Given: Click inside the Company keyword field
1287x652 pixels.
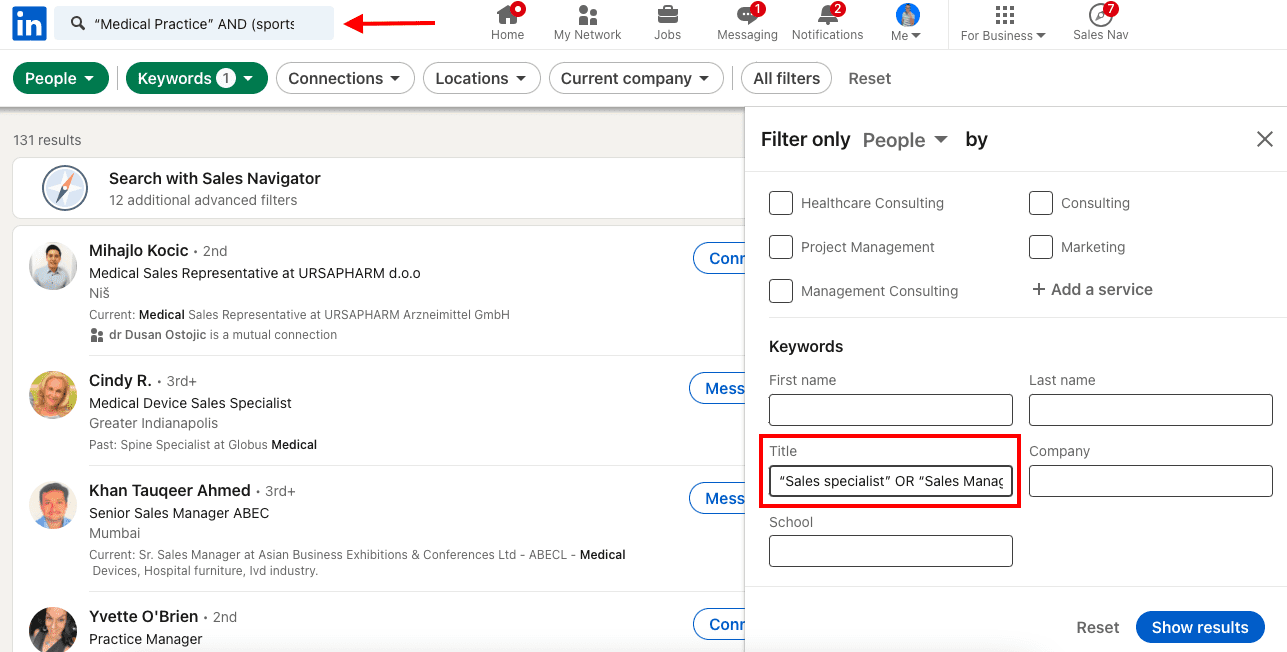Looking at the screenshot, I should [1150, 481].
